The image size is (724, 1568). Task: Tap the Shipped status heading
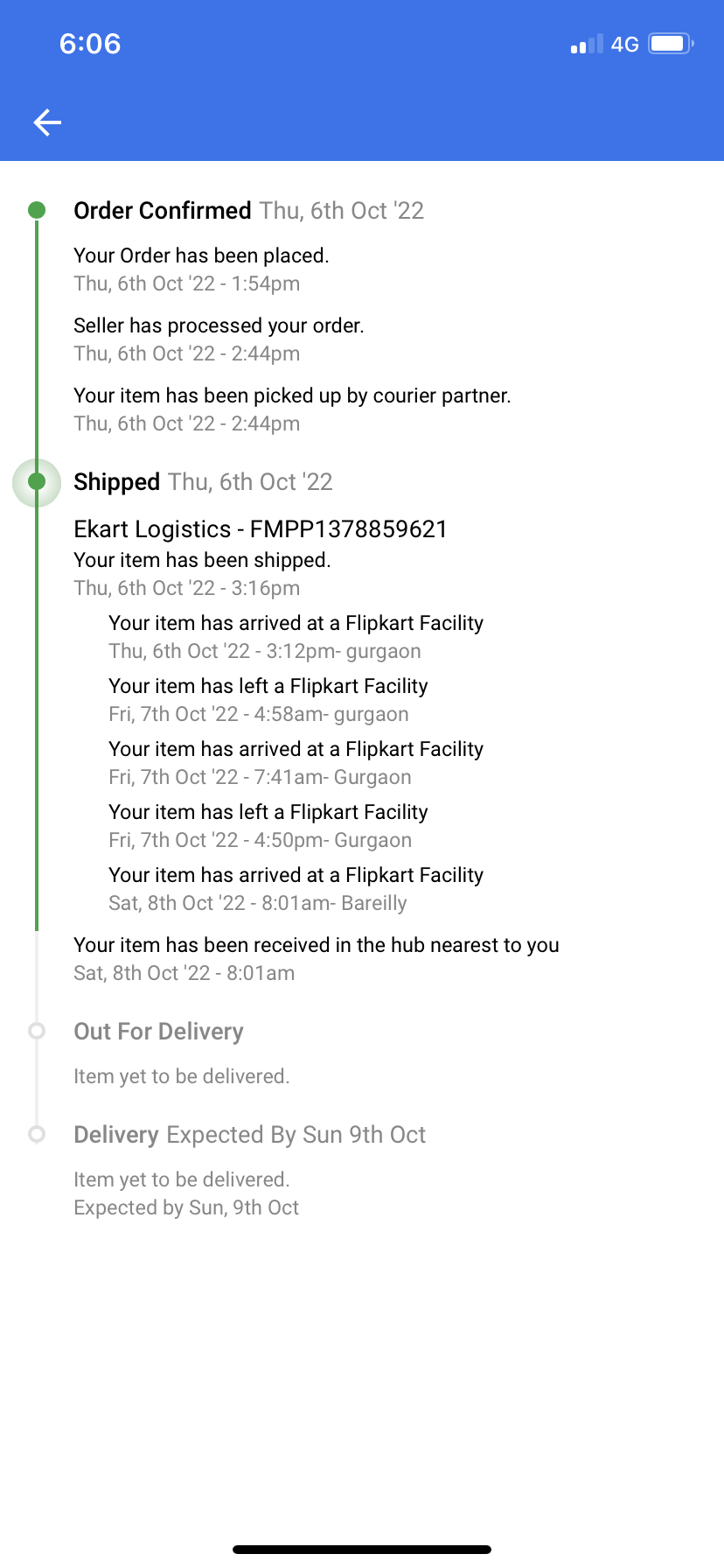coord(117,482)
